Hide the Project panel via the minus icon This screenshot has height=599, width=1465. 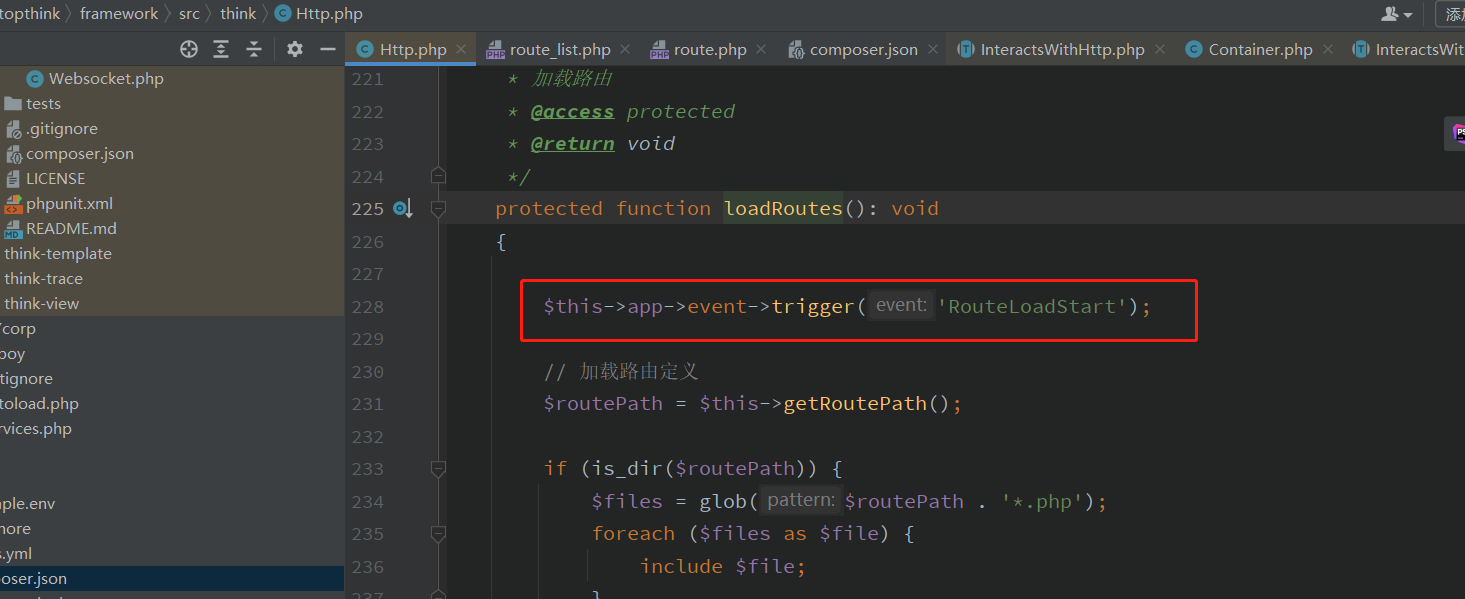click(x=327, y=48)
